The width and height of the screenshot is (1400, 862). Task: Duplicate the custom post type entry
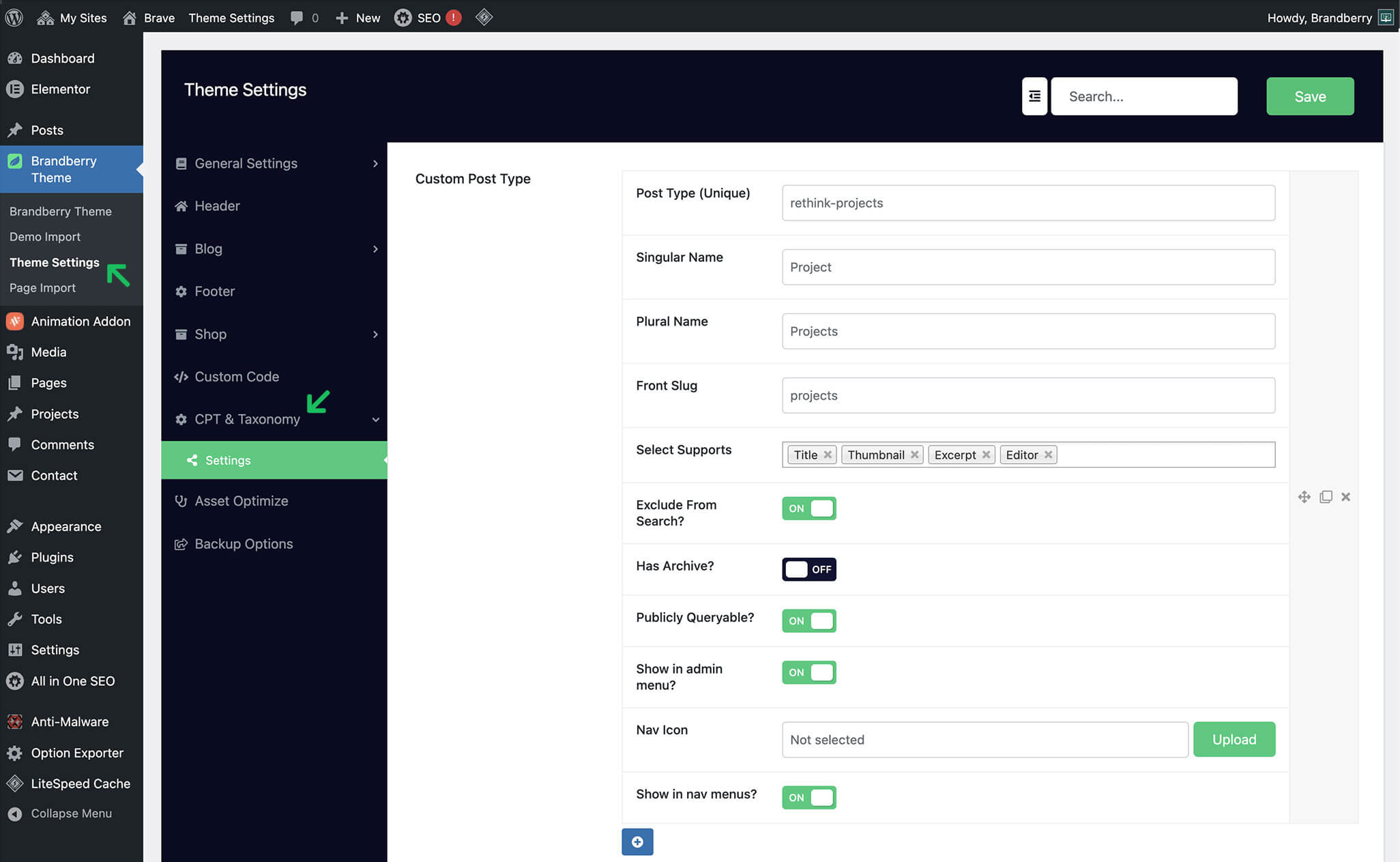[x=1326, y=497]
